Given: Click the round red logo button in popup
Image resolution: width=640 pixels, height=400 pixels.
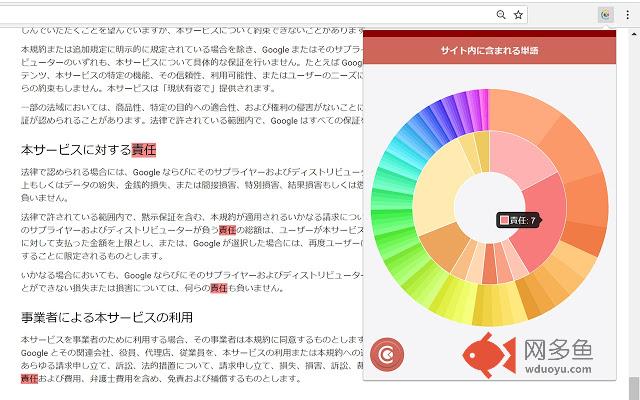Looking at the screenshot, I should [x=387, y=354].
